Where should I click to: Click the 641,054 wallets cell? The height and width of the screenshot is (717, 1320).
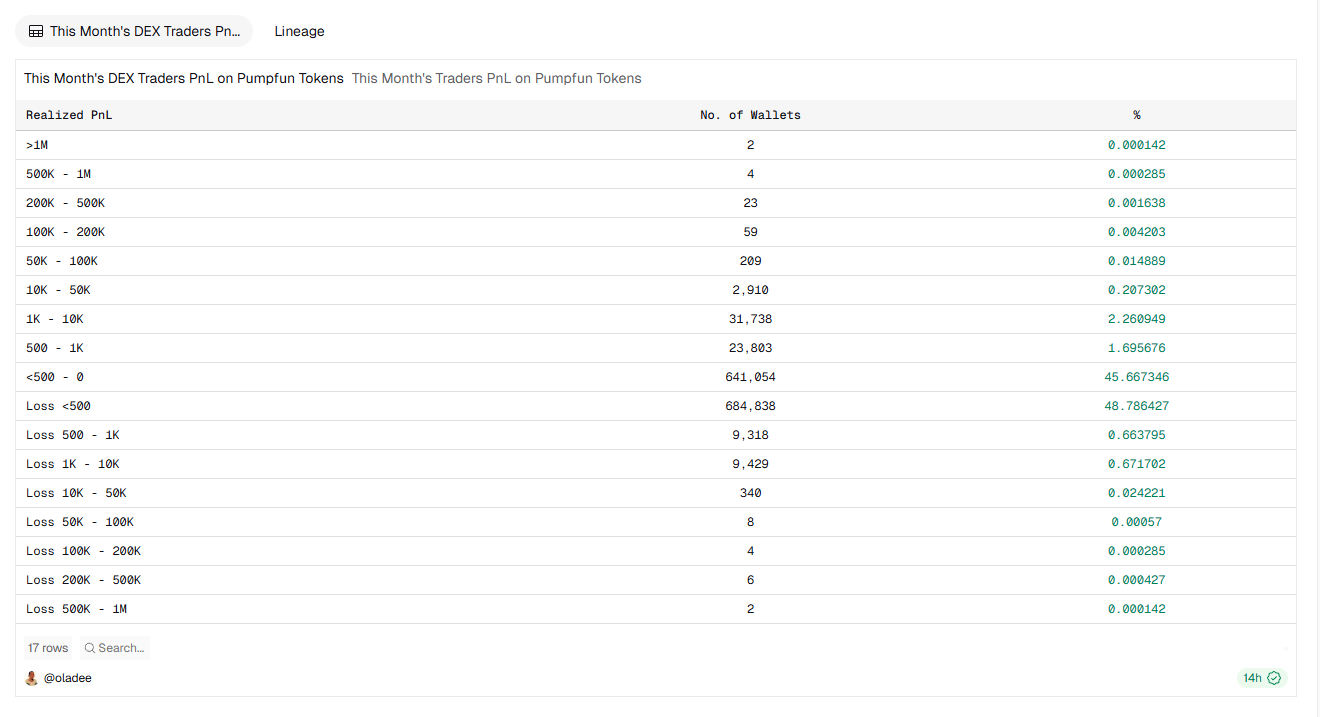750,377
